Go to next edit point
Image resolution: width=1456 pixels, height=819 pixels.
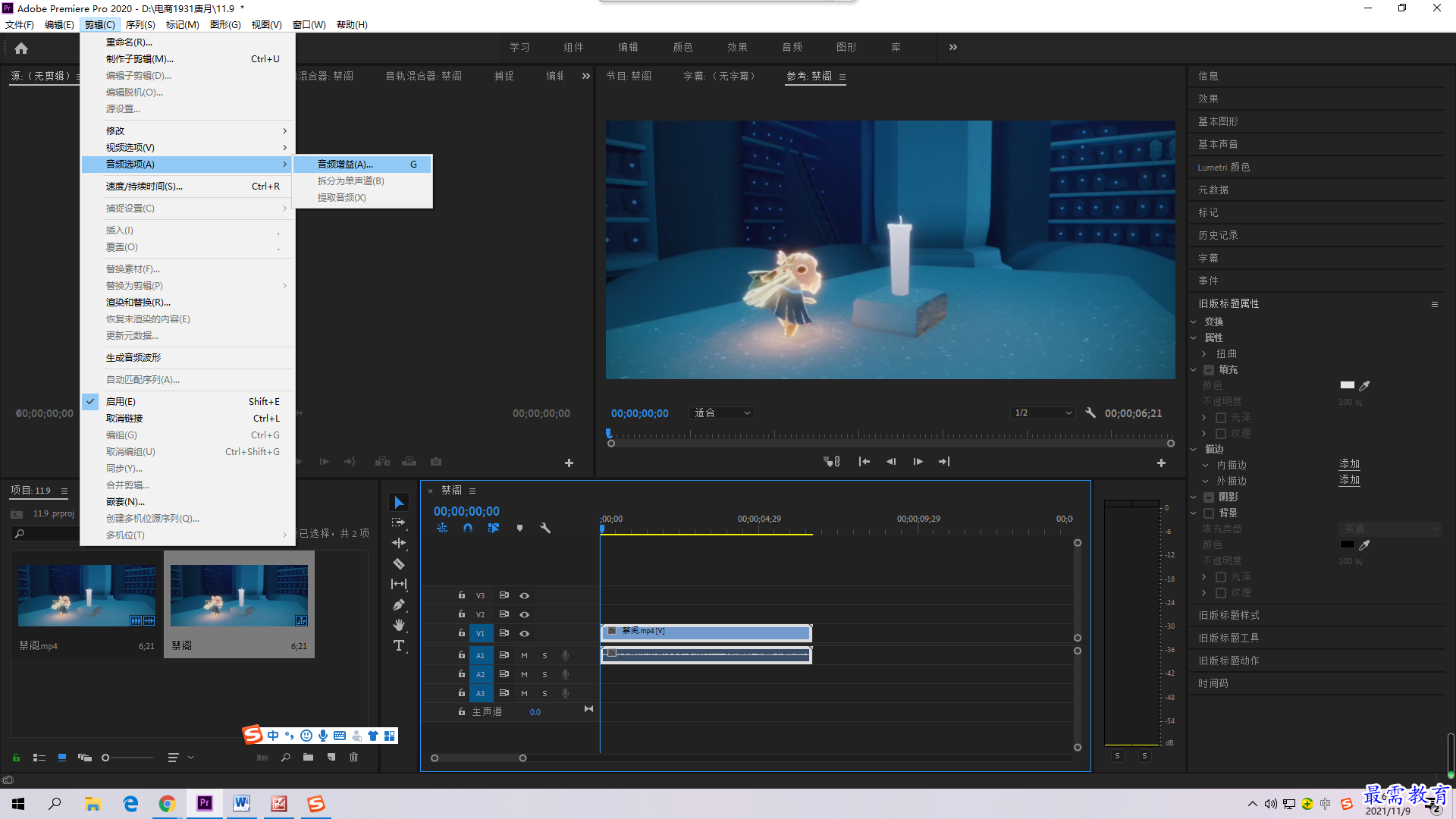point(944,461)
